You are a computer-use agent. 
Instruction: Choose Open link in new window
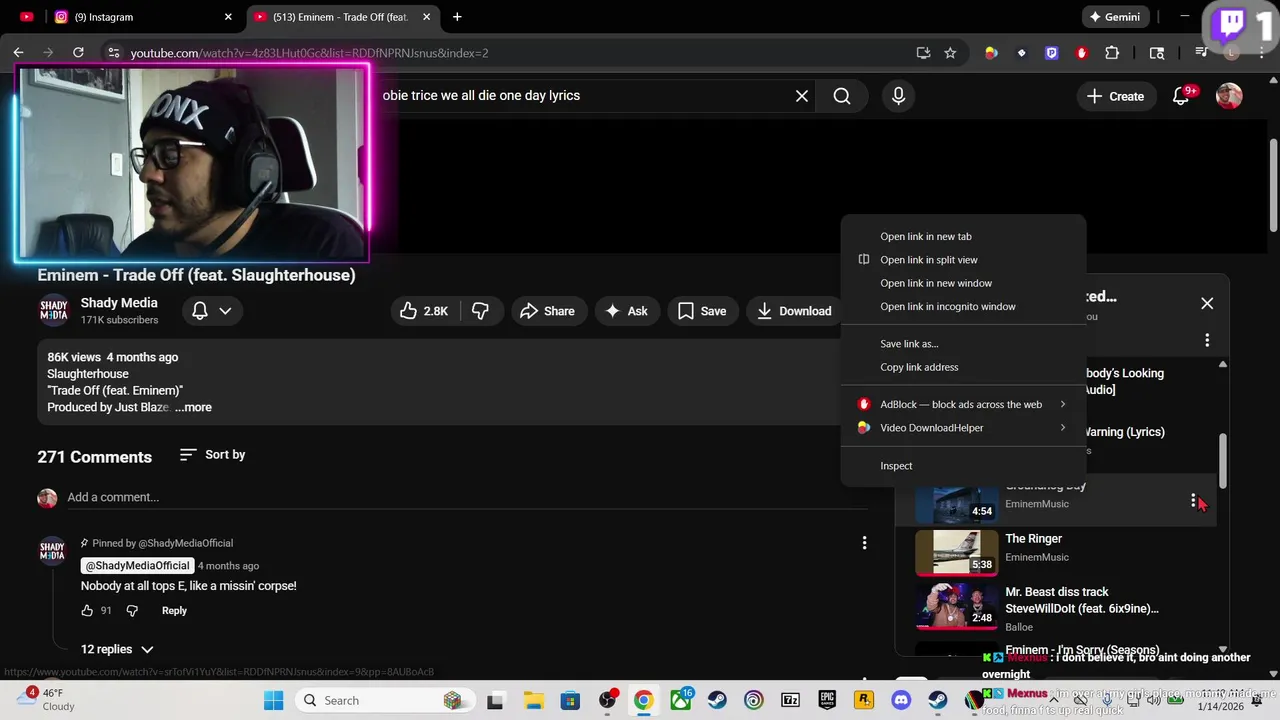click(x=963, y=283)
